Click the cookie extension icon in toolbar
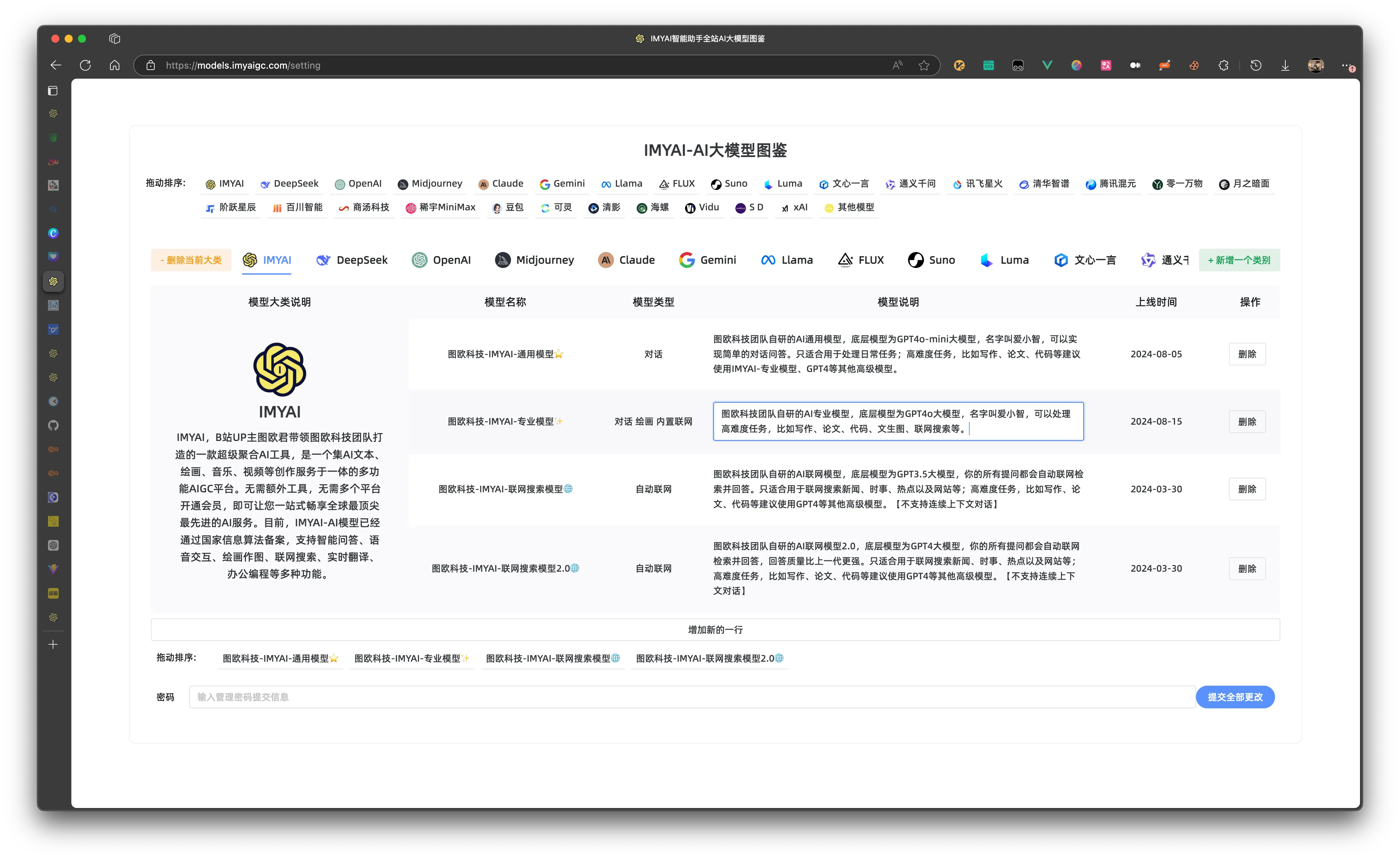This screenshot has height=860, width=1400. 1194,65
